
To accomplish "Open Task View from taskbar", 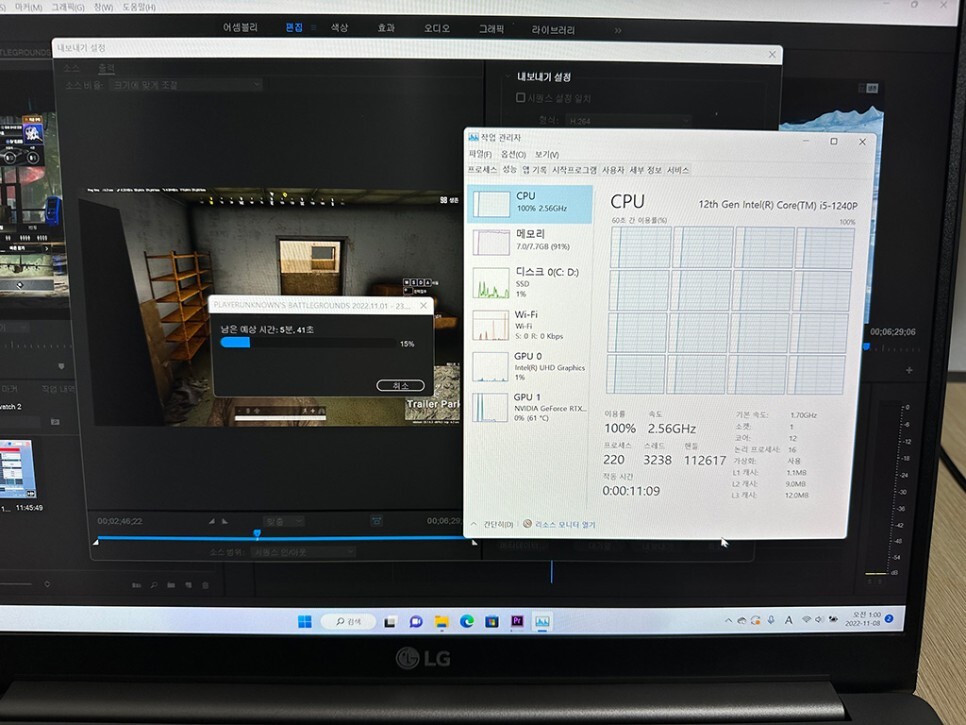I will (390, 622).
